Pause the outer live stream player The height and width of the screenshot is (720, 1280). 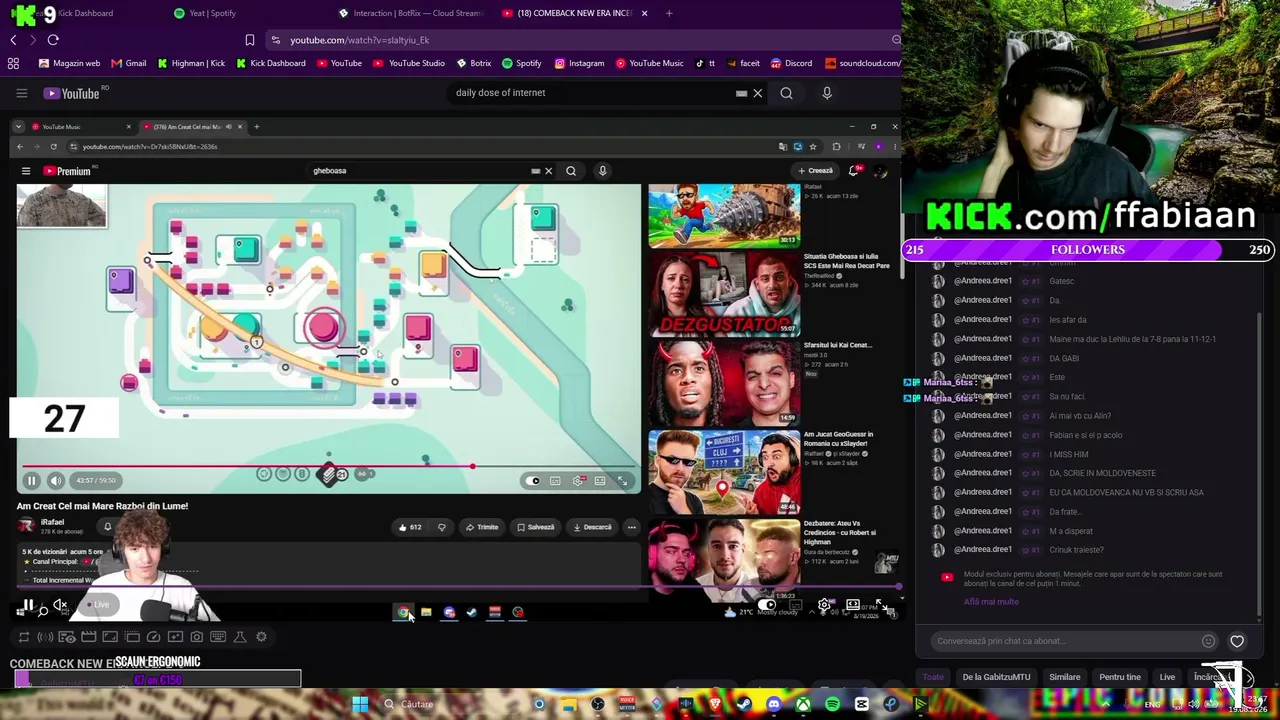tap(27, 605)
